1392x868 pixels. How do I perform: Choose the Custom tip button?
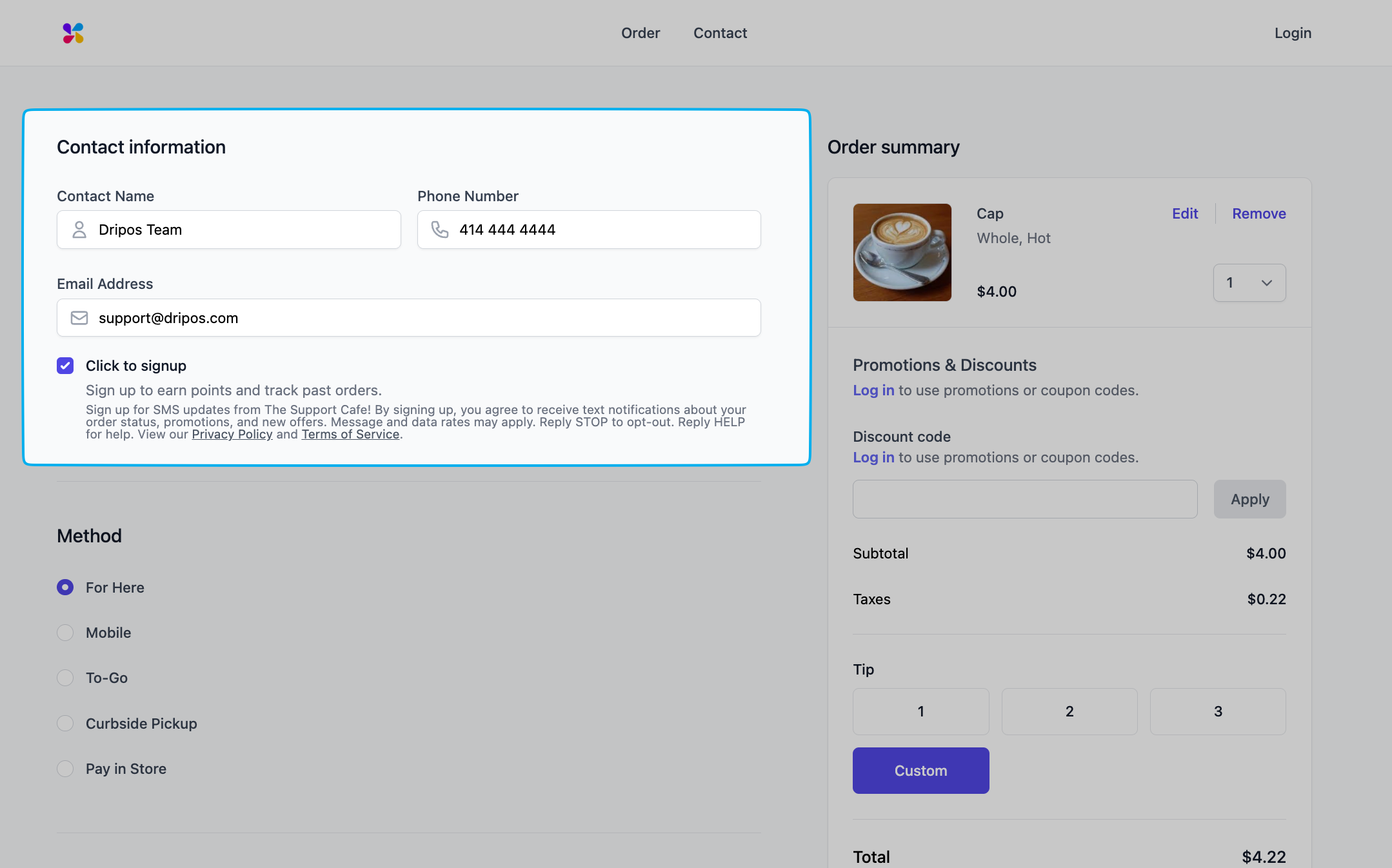(920, 771)
